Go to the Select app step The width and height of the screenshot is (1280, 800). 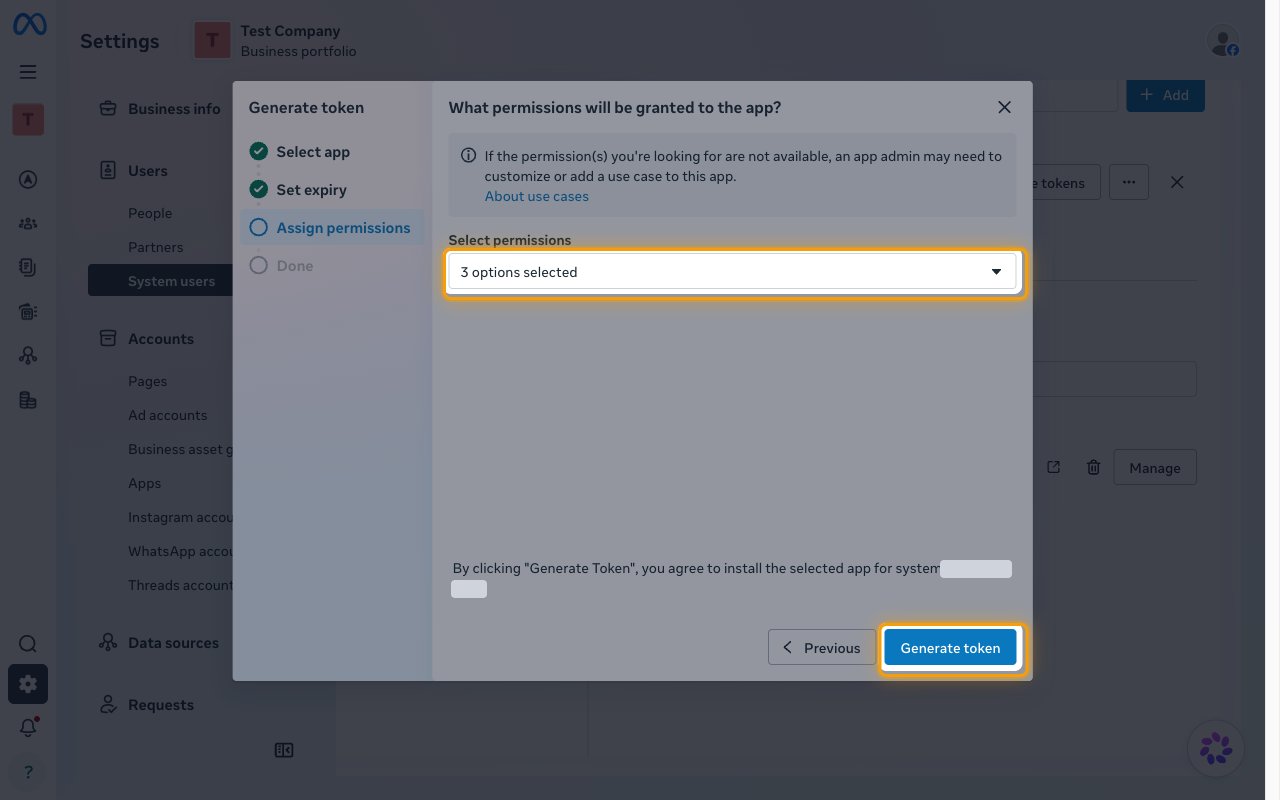(313, 152)
